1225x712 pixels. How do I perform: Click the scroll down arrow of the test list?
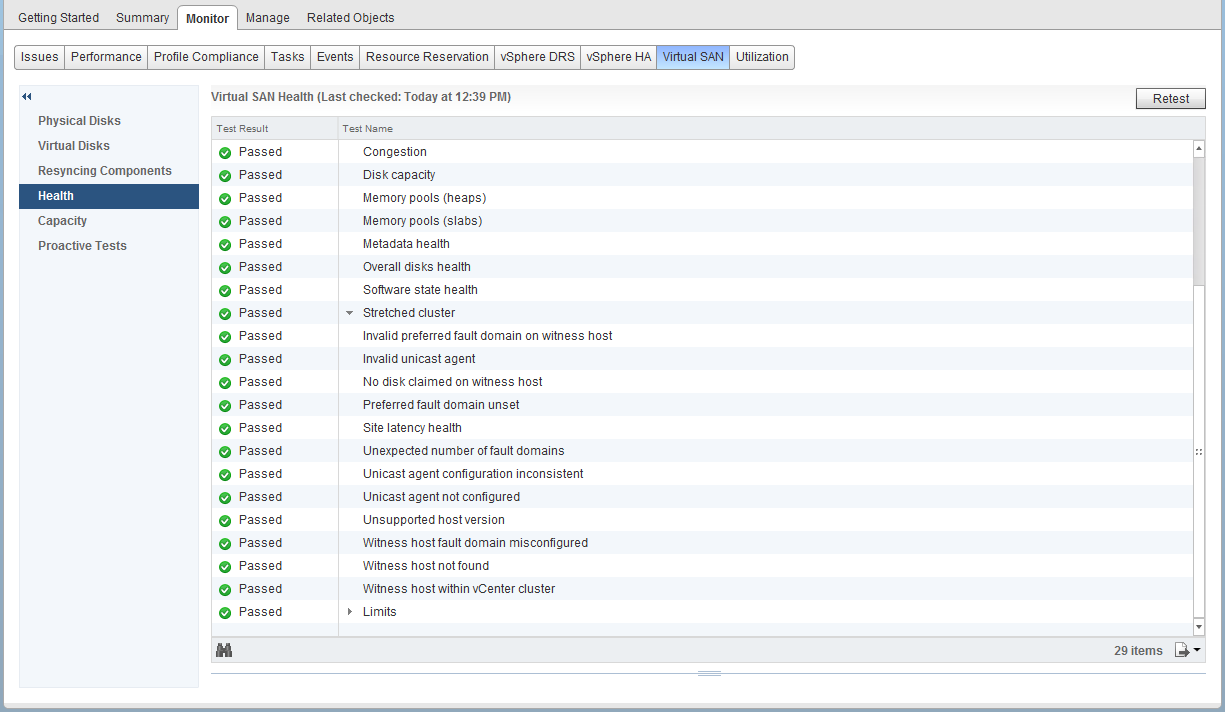[1198, 625]
